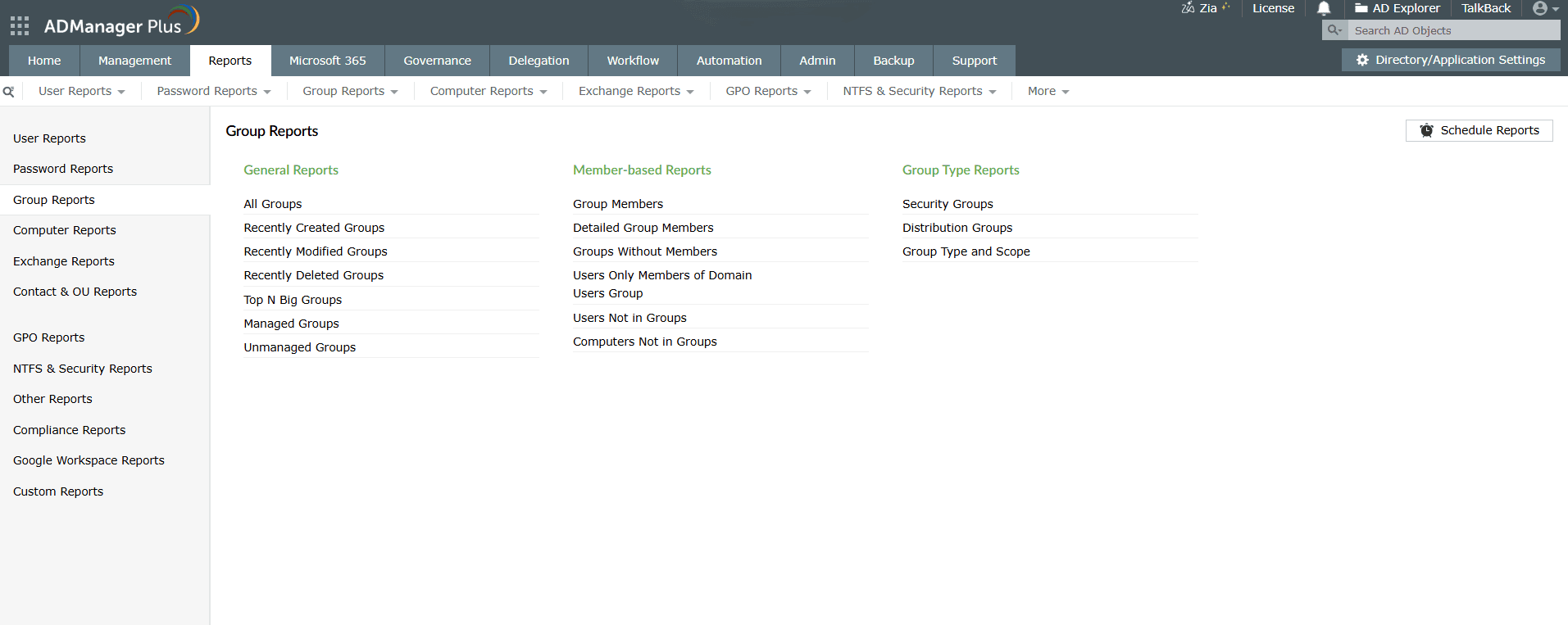
Task: Expand Exchange Reports dropdown
Action: [x=636, y=91]
